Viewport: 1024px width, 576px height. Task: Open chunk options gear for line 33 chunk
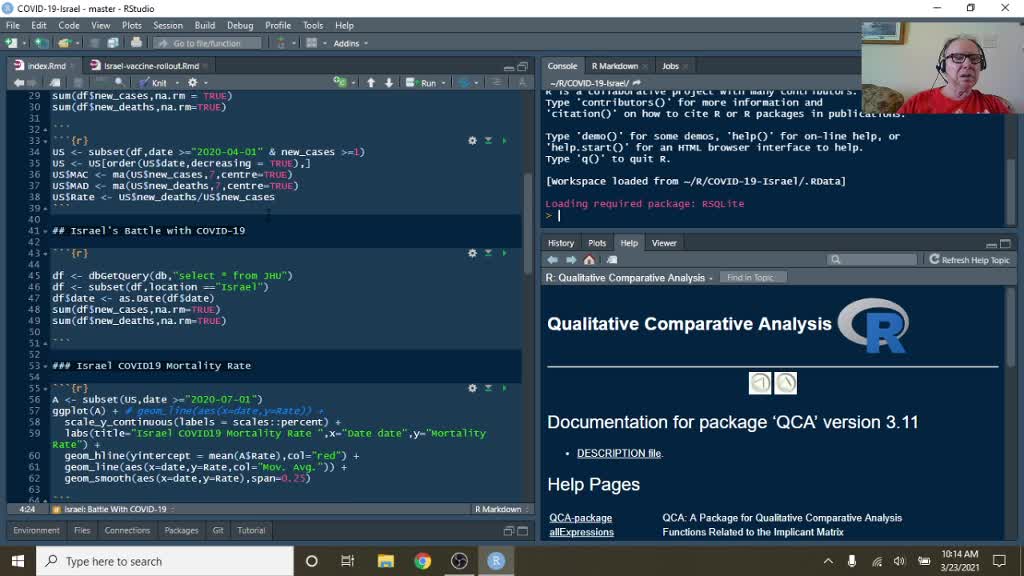[x=472, y=140]
